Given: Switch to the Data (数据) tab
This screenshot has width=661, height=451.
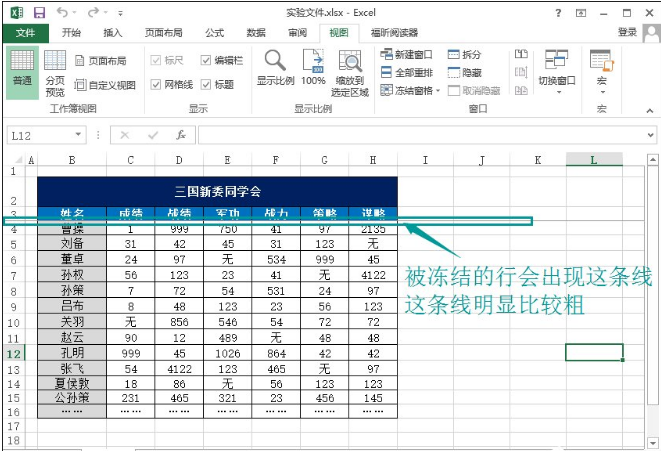Looking at the screenshot, I should [256, 32].
